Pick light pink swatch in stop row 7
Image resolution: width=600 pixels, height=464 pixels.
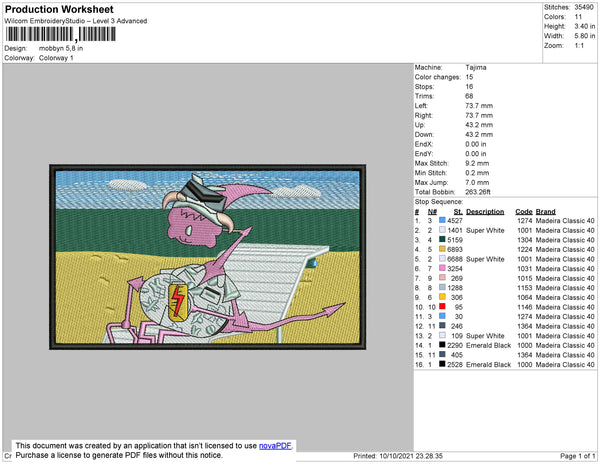[442, 278]
